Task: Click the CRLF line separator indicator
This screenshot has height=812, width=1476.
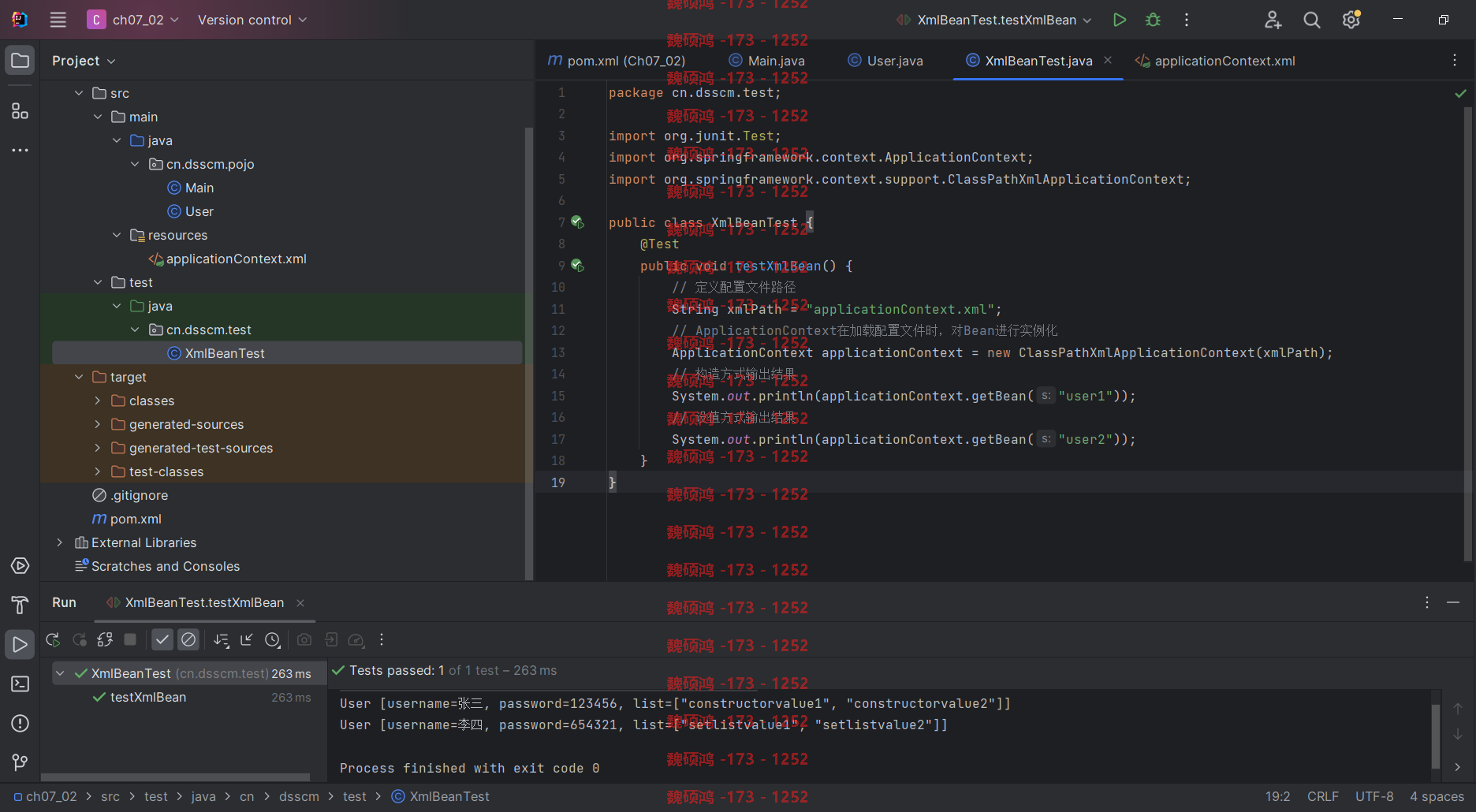Action: pos(1322,797)
